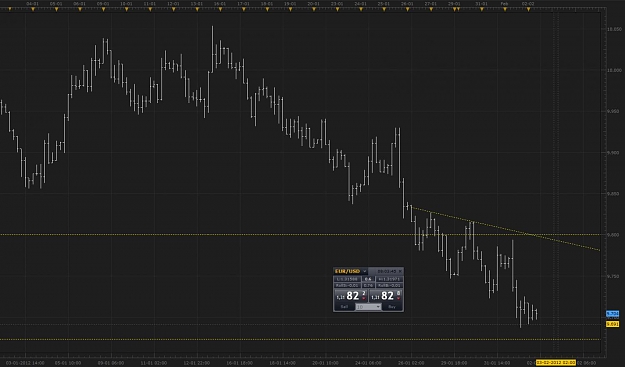The height and width of the screenshot is (367, 625).
Task: Select the 05-01 day marker triangle
Action: 56,9
